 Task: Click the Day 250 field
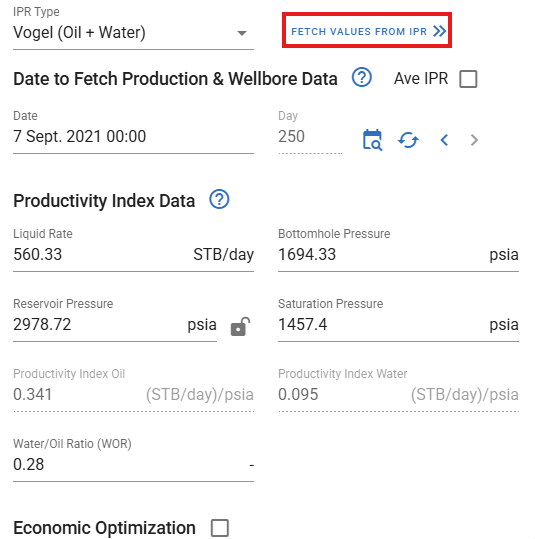coord(310,136)
